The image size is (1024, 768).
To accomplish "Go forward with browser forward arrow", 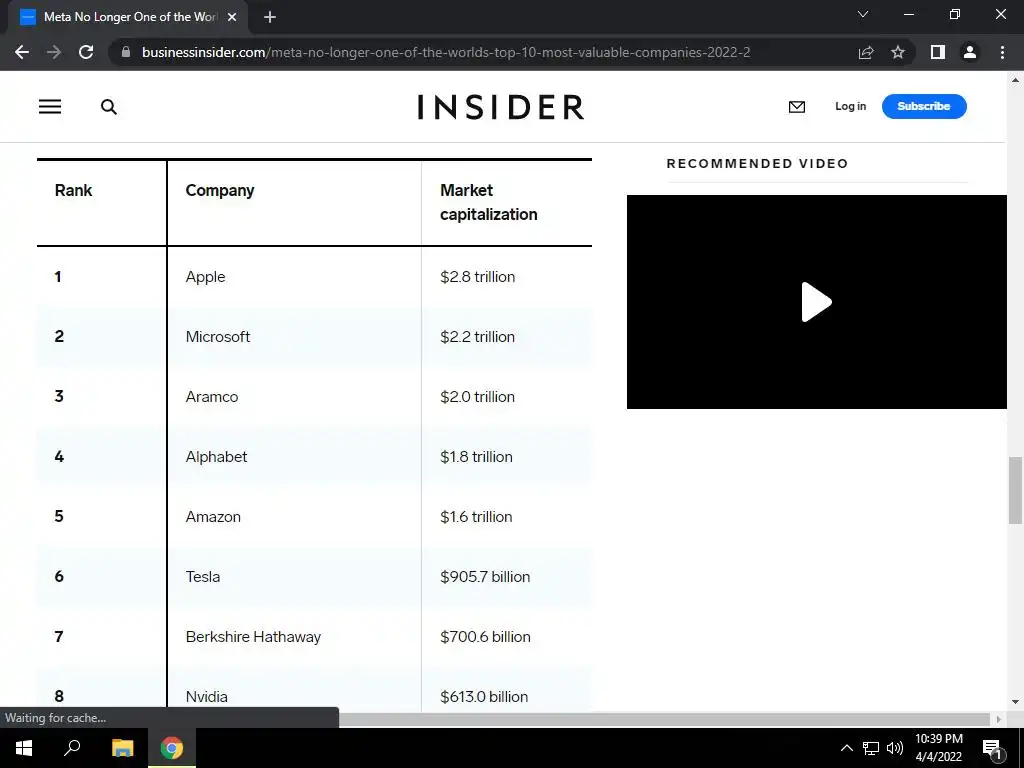I will click(x=54, y=52).
